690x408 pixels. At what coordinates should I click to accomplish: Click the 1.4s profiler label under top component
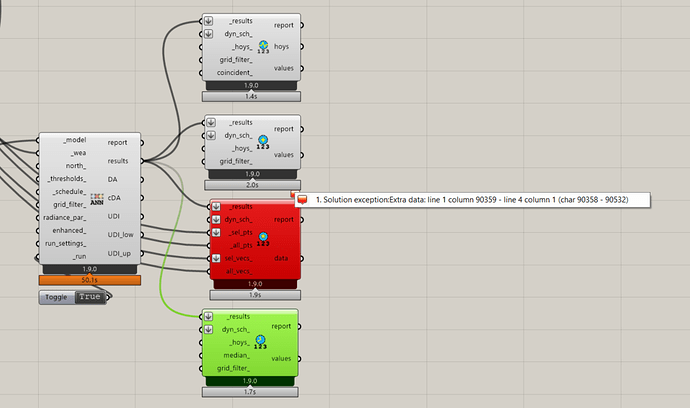coord(250,97)
